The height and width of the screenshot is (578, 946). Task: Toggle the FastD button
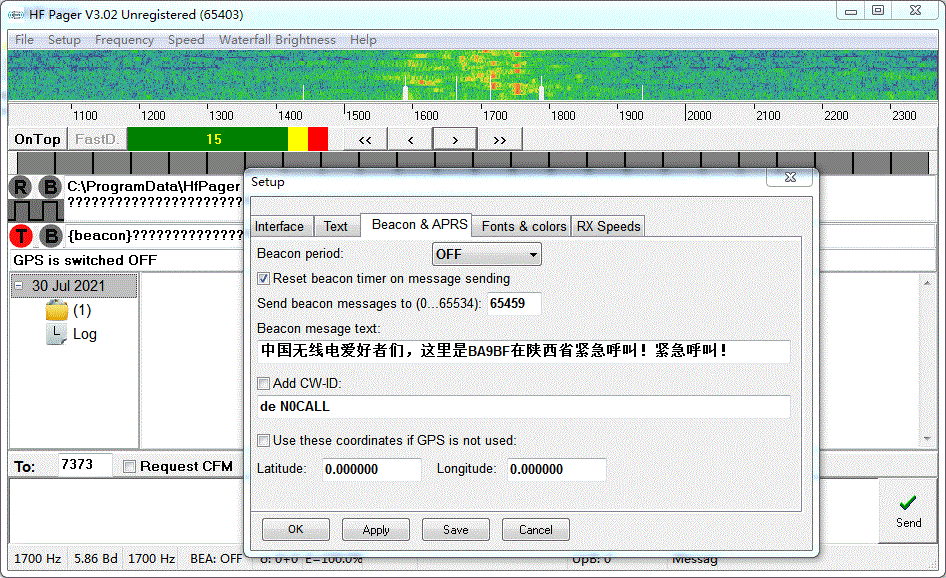(x=97, y=139)
